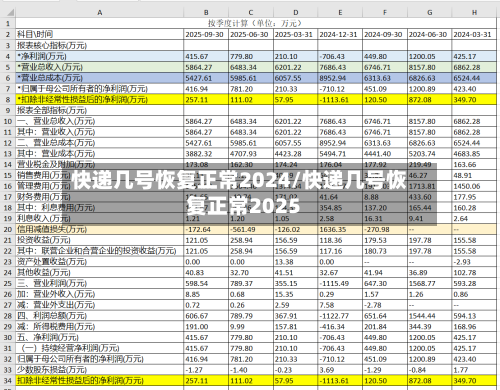The width and height of the screenshot is (500, 390).
Task: Click the -1122.77 total profit value
Action: (x=334, y=316)
